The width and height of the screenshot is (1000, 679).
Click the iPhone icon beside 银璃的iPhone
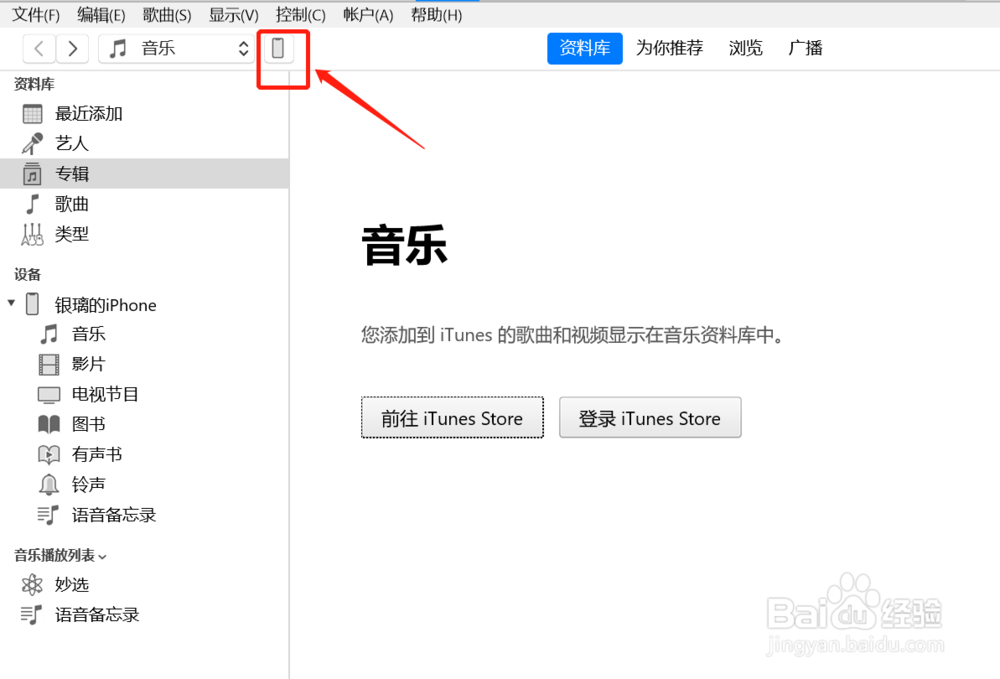point(32,304)
